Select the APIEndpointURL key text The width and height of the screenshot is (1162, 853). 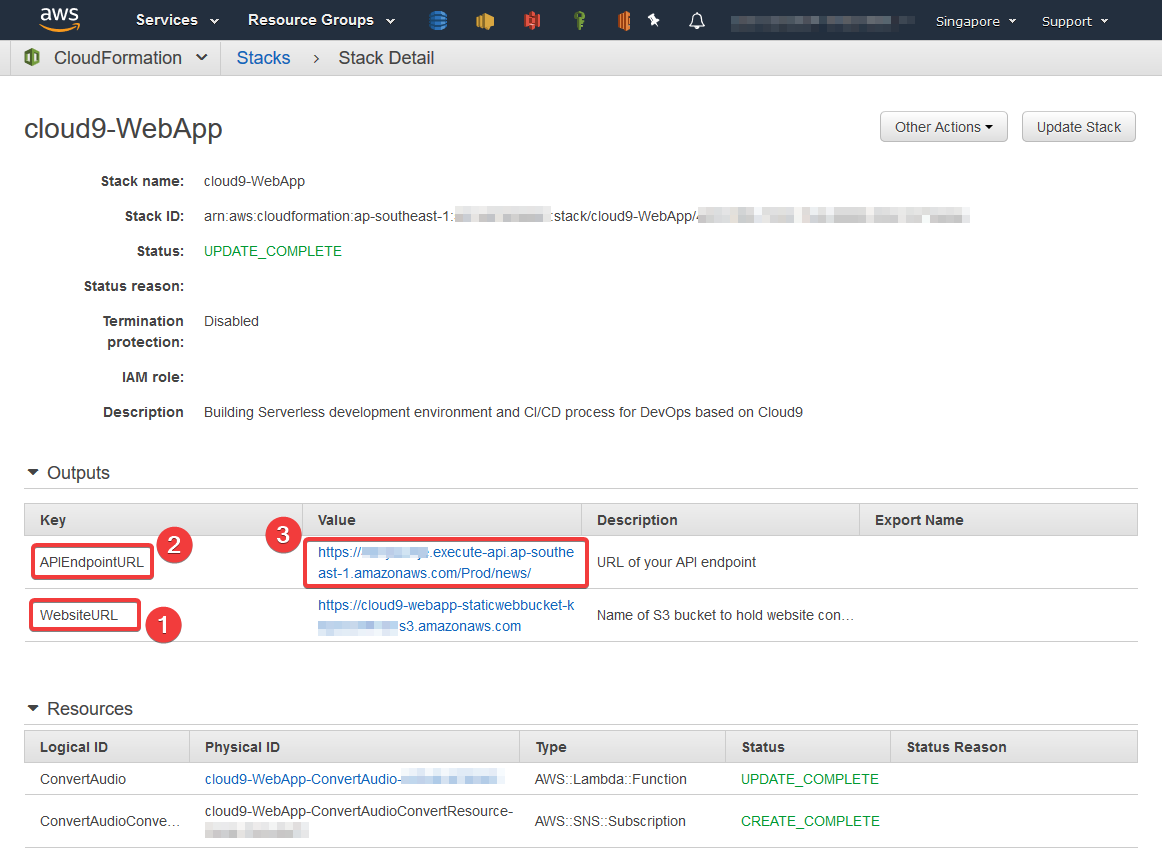point(92,562)
